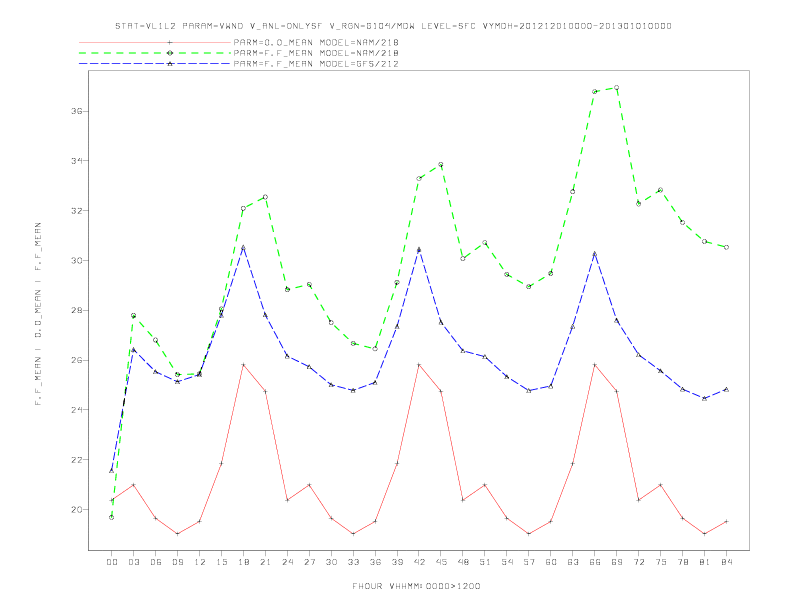Click x-axis forecast hour label 60
This screenshot has height=612, width=792.
(x=551, y=562)
